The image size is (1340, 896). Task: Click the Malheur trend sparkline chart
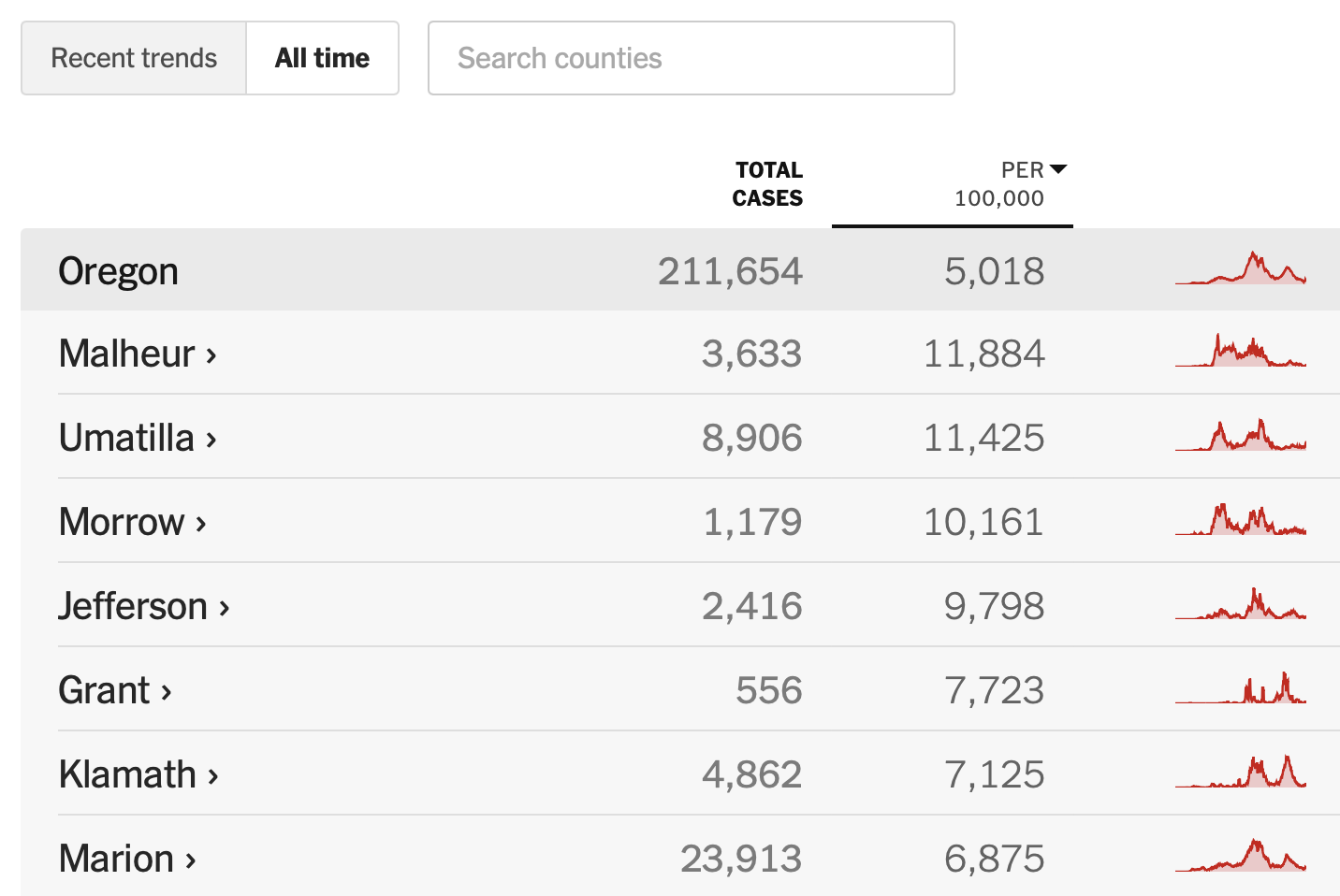[x=1240, y=352]
